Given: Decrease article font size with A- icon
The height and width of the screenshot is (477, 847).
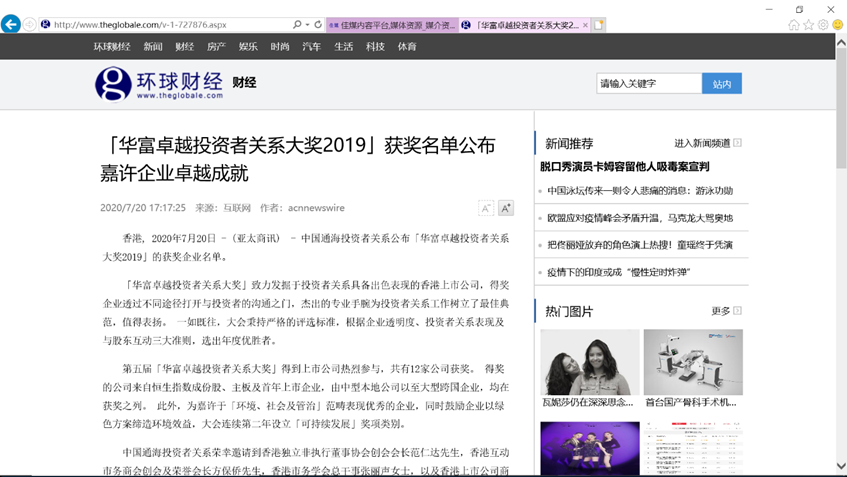Looking at the screenshot, I should [x=486, y=208].
